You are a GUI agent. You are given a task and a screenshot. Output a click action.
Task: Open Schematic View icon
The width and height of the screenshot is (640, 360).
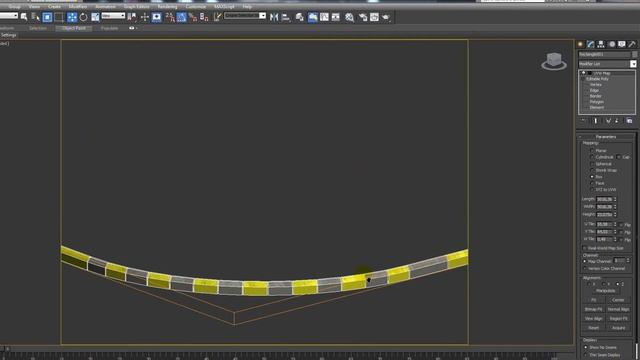pyautogui.click(x=336, y=17)
